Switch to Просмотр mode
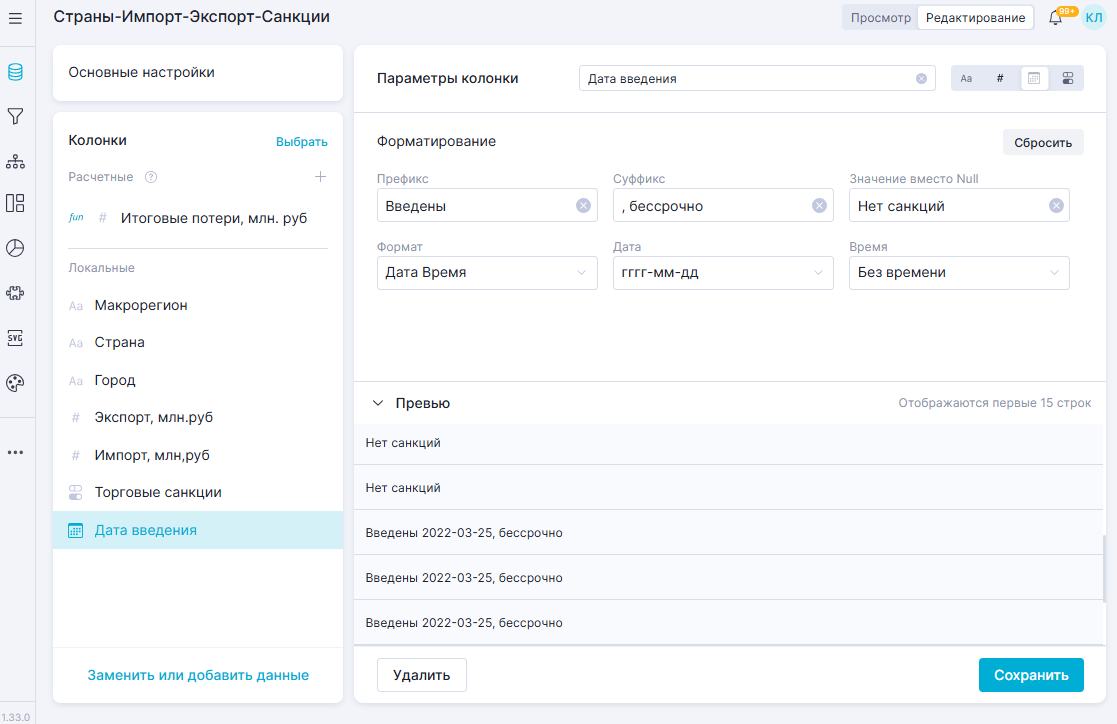 (880, 18)
